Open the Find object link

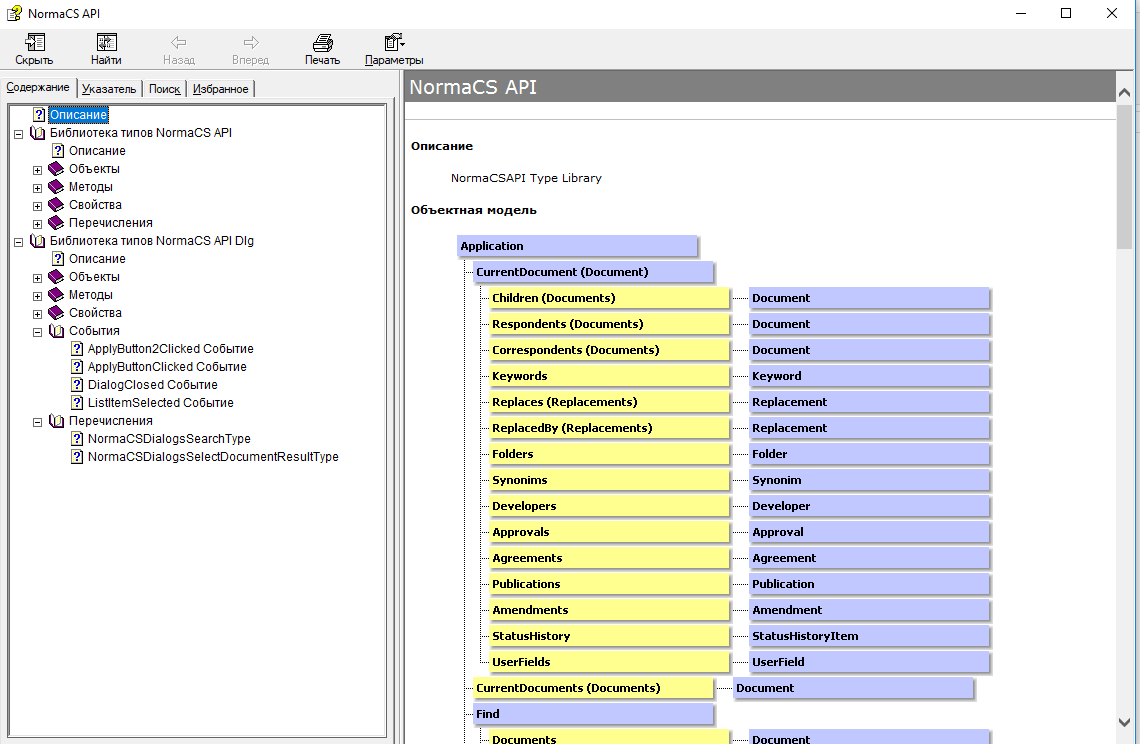[x=593, y=714]
